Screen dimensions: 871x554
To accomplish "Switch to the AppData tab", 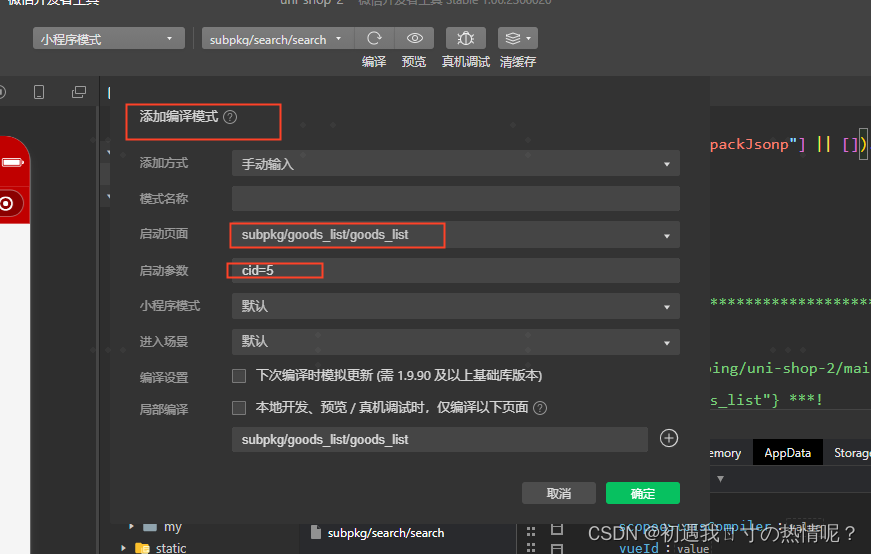I will [x=788, y=453].
